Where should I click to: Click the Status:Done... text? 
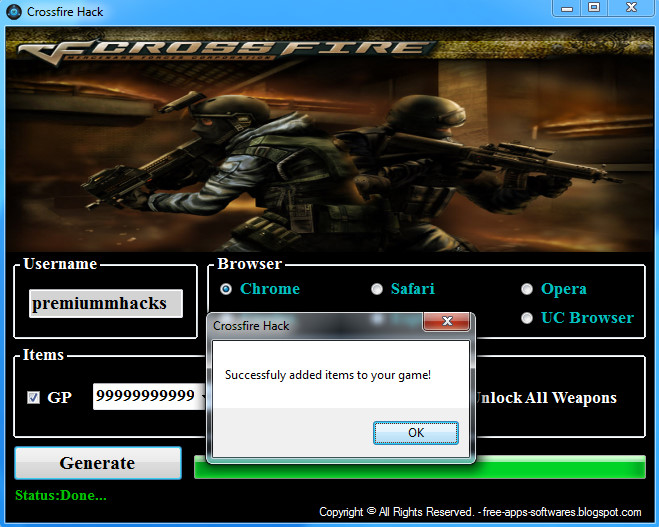[x=61, y=495]
